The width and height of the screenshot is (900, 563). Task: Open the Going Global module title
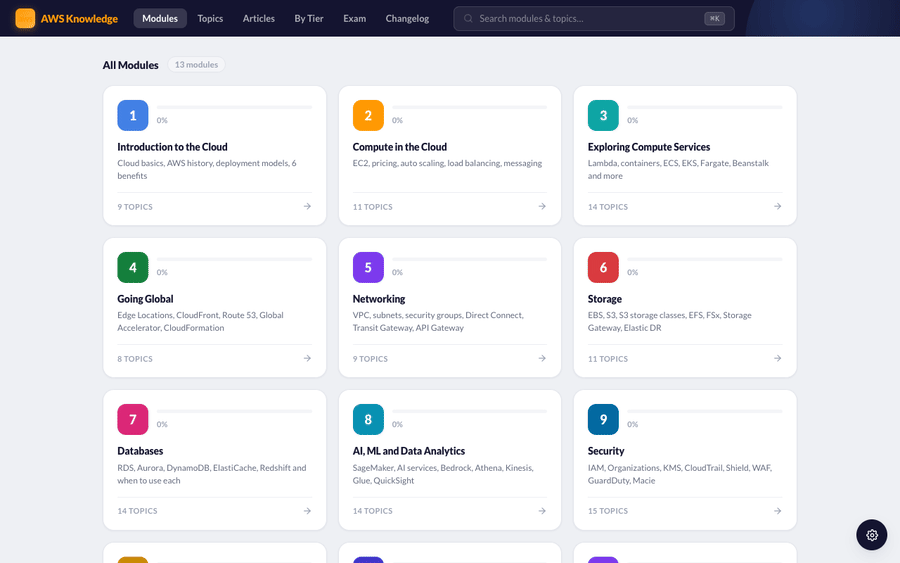[145, 299]
